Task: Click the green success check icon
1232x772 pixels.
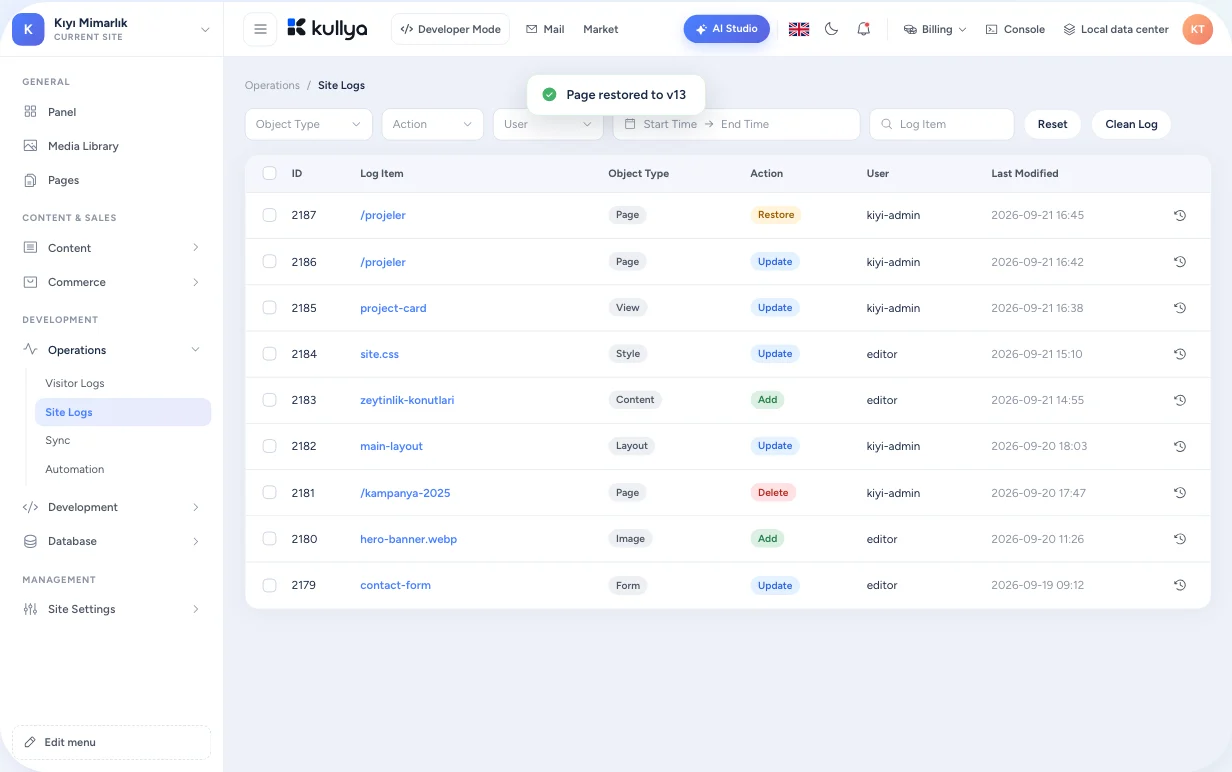Action: (x=549, y=95)
